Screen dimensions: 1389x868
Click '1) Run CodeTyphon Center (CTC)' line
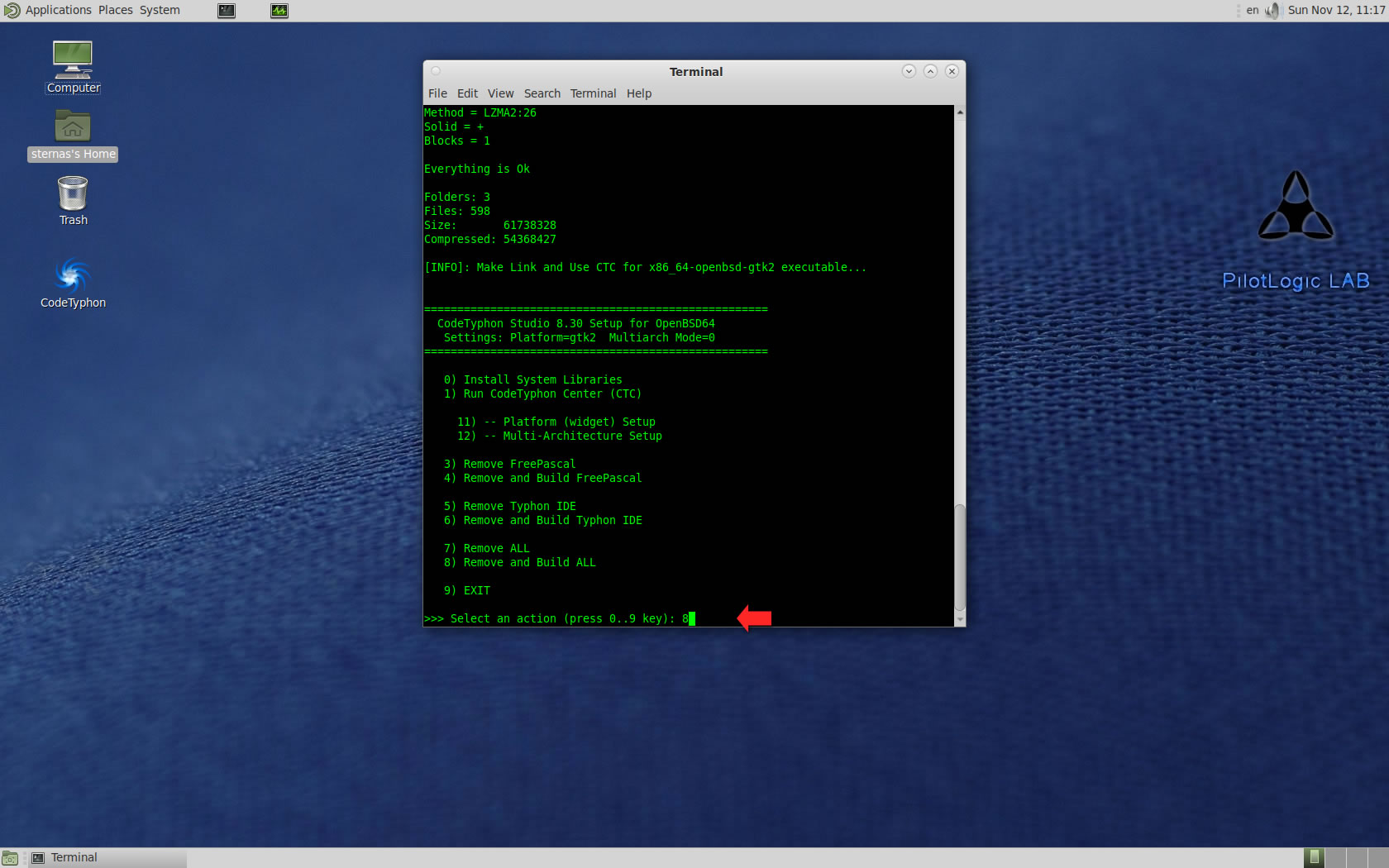(x=542, y=393)
